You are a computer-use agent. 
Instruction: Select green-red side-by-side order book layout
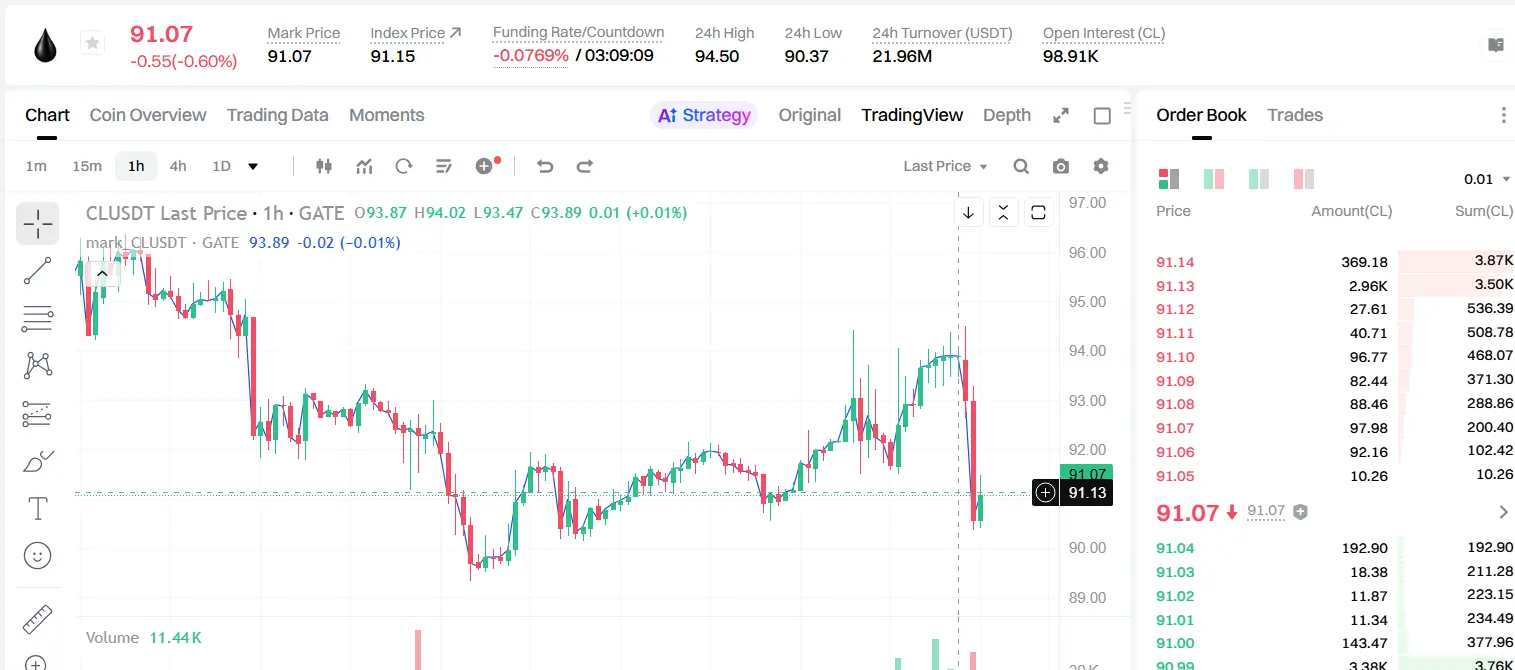point(1214,179)
